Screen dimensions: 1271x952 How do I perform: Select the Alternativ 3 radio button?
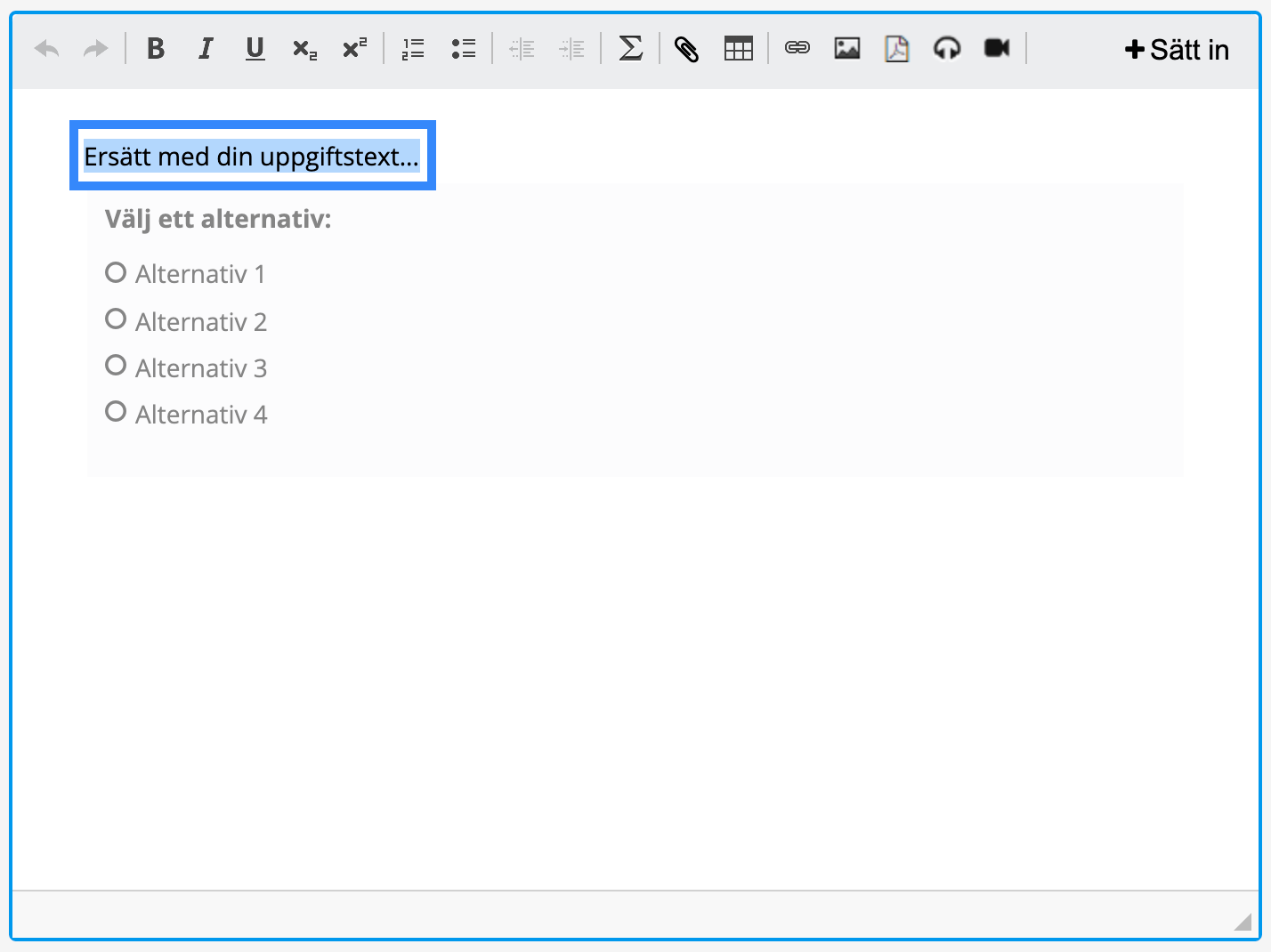pyautogui.click(x=116, y=365)
